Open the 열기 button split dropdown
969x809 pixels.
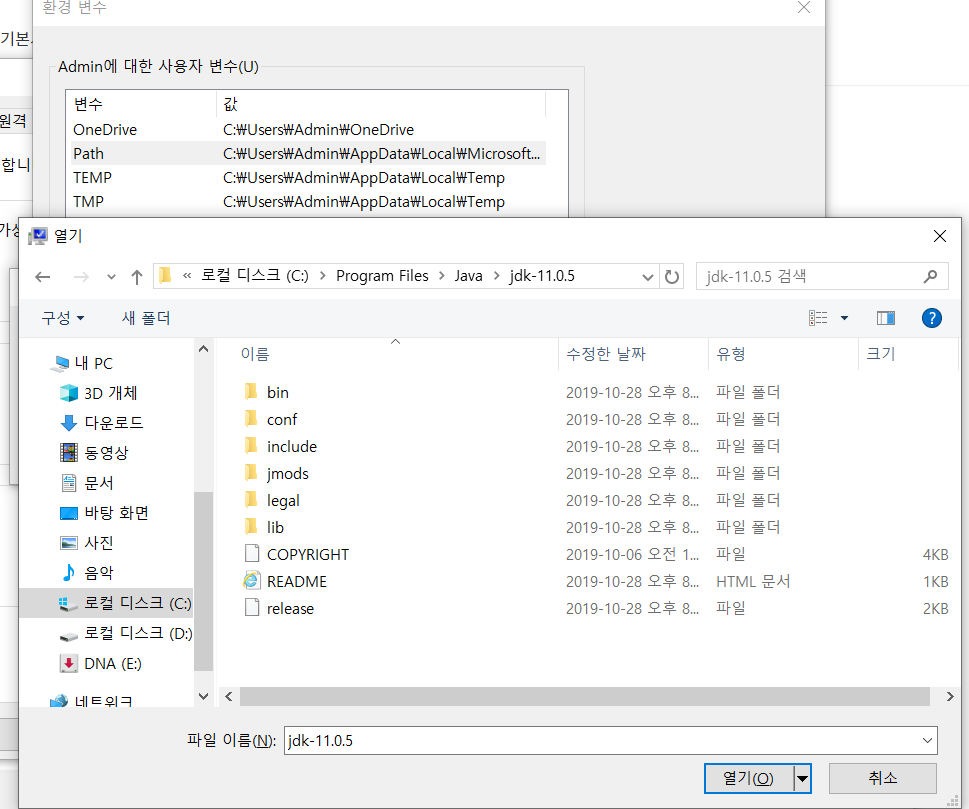point(802,778)
